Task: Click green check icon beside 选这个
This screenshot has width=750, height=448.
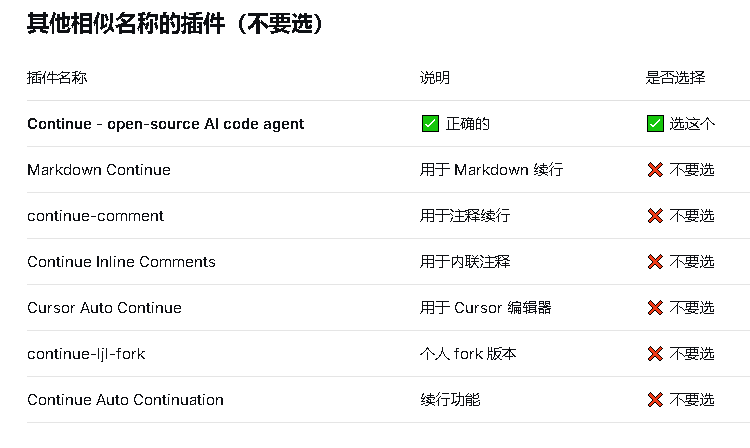Action: coord(655,123)
